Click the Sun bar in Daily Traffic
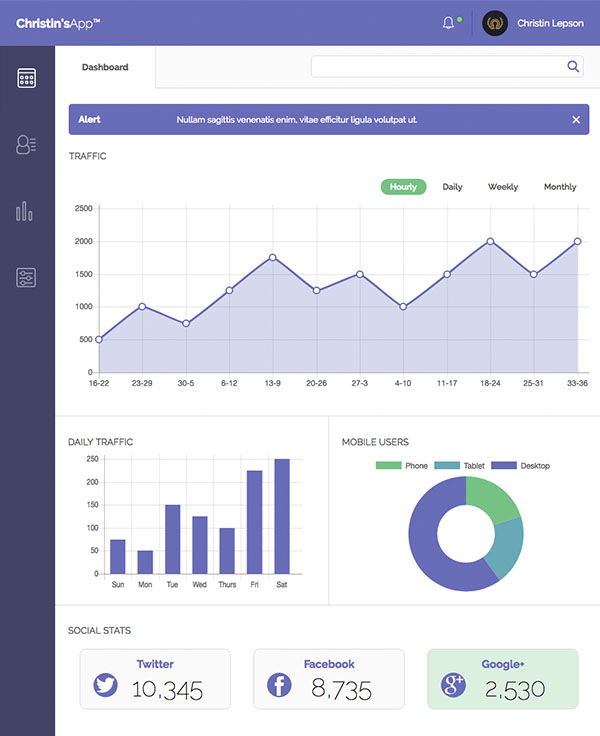This screenshot has height=736, width=600. pyautogui.click(x=118, y=557)
